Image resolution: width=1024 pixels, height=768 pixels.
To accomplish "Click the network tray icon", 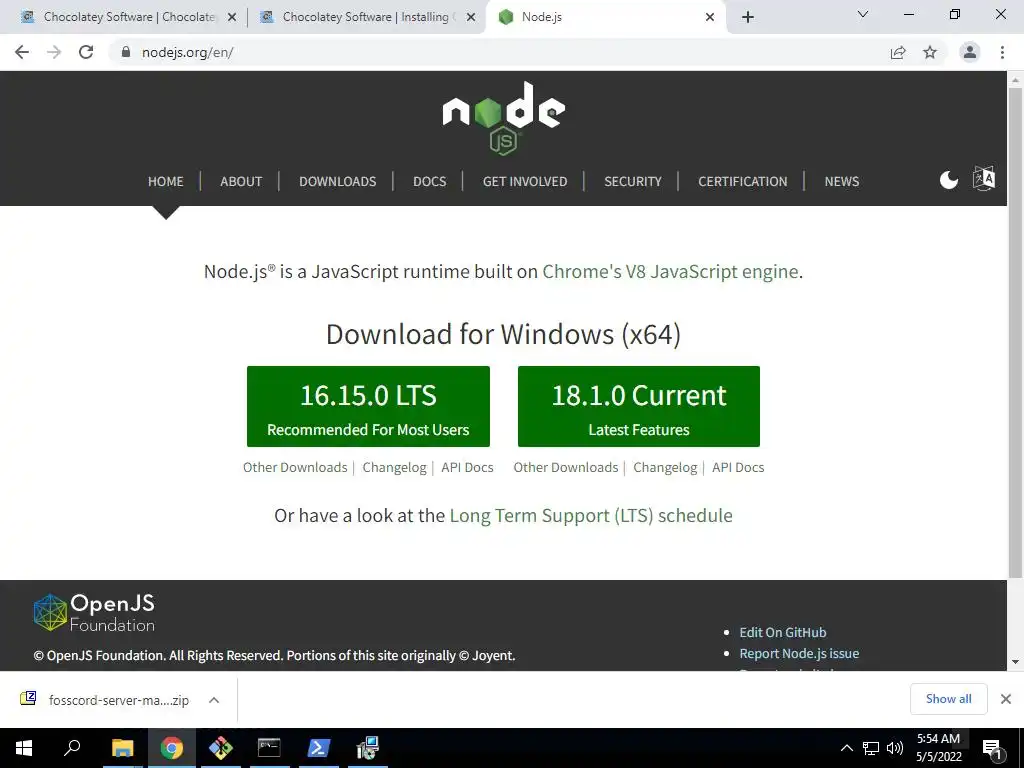I will [x=871, y=748].
